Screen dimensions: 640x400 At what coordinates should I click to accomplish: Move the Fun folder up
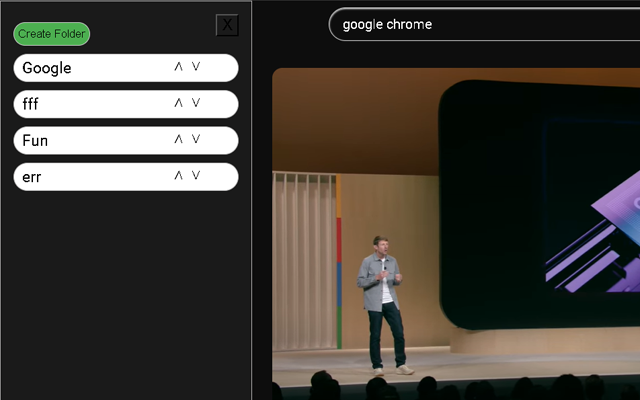[178, 139]
